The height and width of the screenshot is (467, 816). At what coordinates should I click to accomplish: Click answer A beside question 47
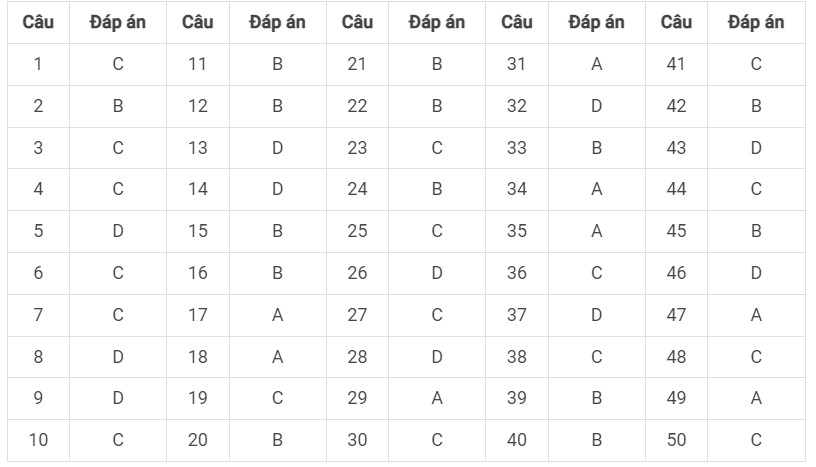pos(756,315)
